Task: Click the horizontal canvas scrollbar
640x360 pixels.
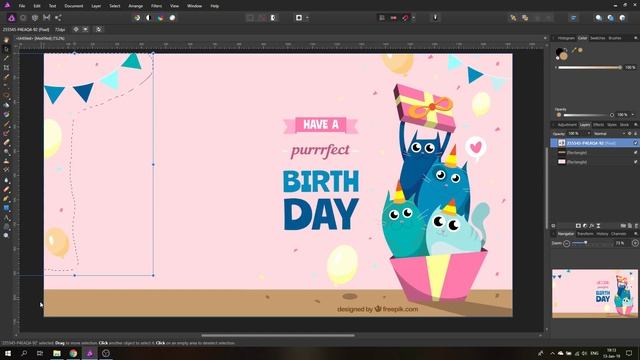Action: pos(278,336)
